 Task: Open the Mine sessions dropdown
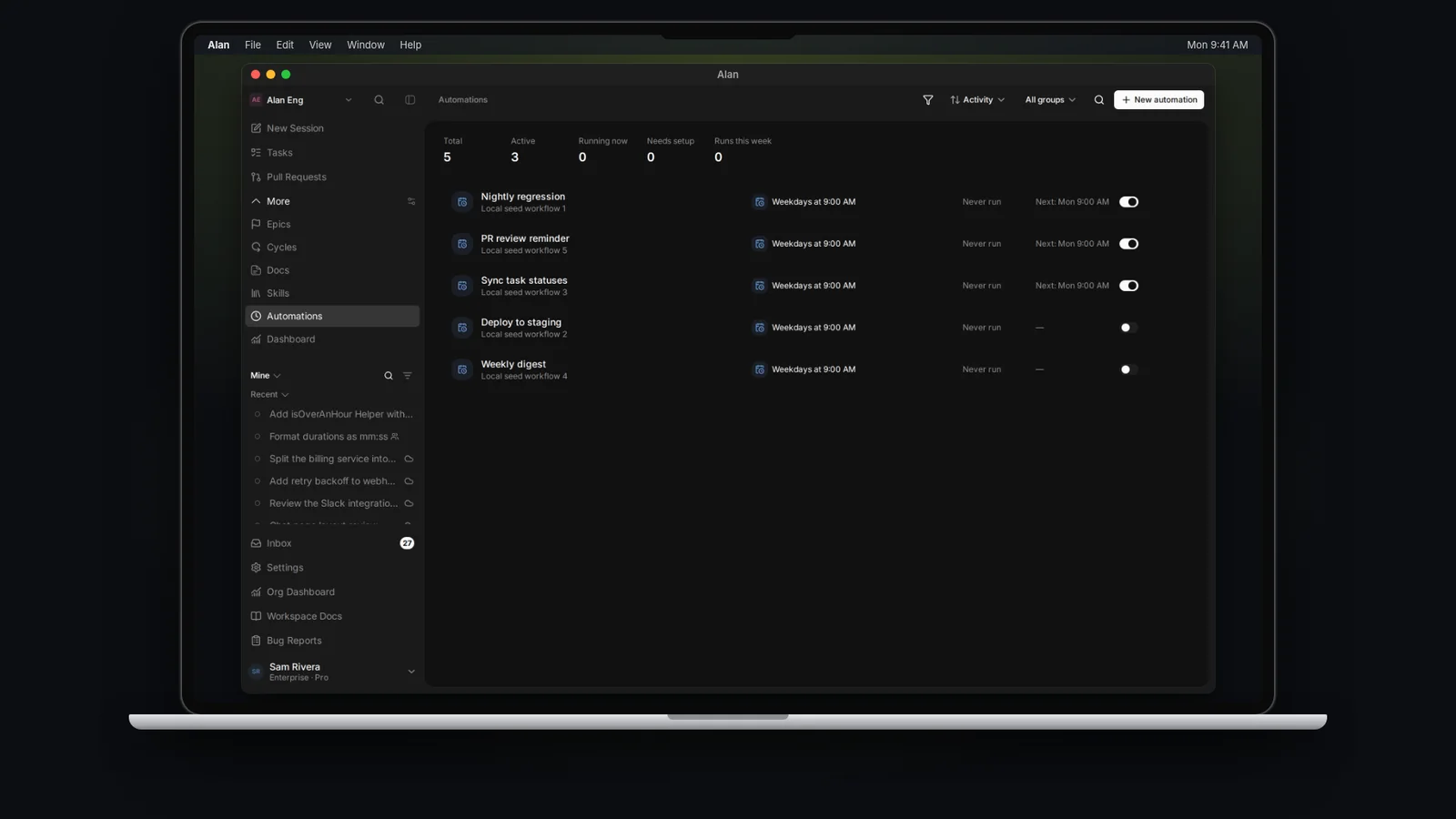tap(266, 376)
